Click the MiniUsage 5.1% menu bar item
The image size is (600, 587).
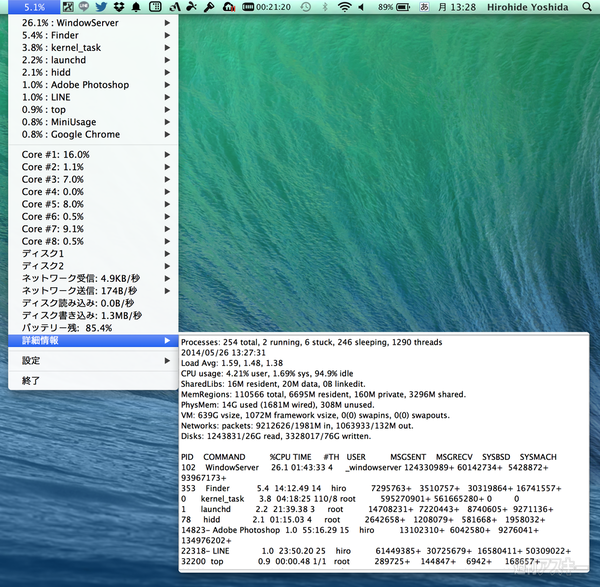[34, 7]
